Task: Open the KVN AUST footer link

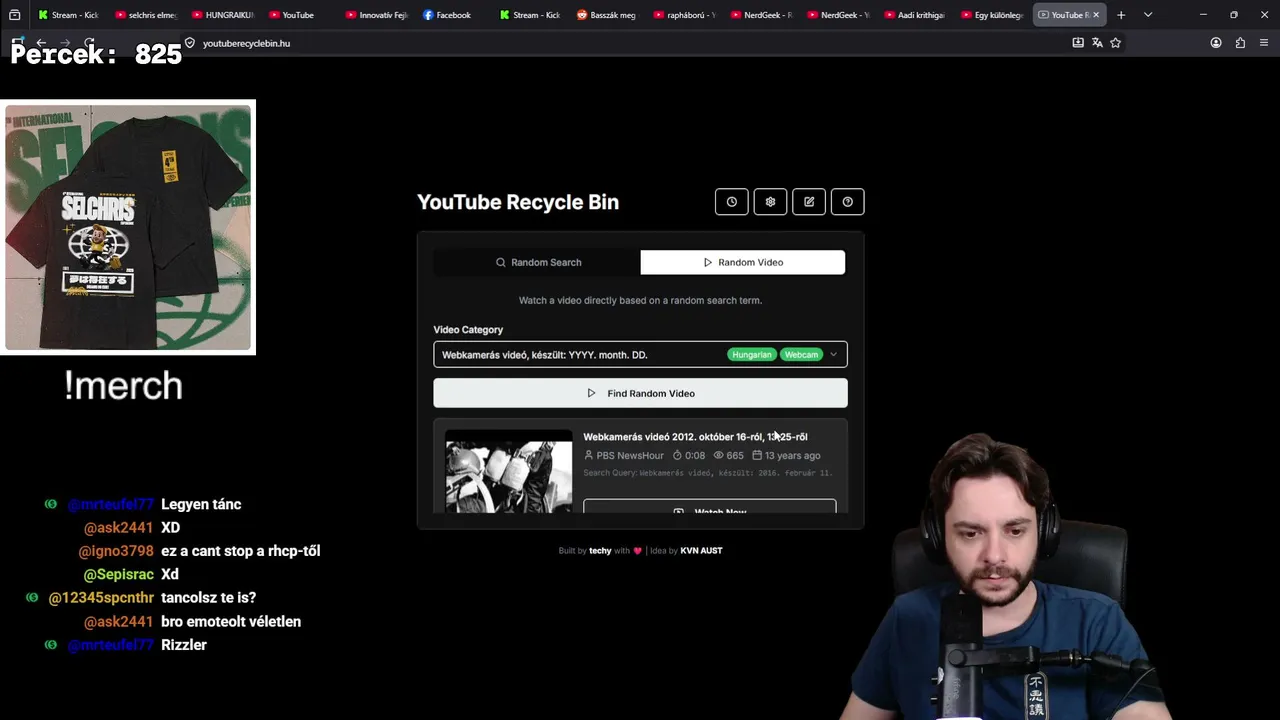Action: (x=701, y=550)
